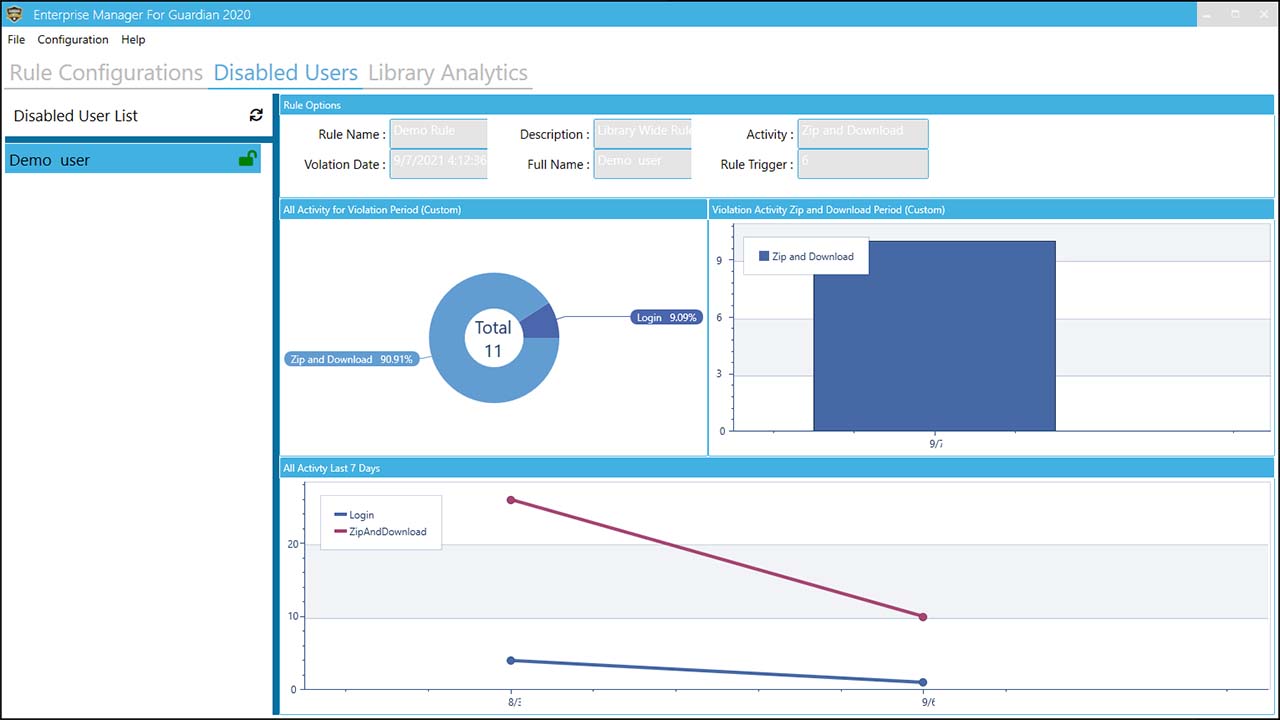Click the Rule Trigger field
The height and width of the screenshot is (720, 1280).
863,164
